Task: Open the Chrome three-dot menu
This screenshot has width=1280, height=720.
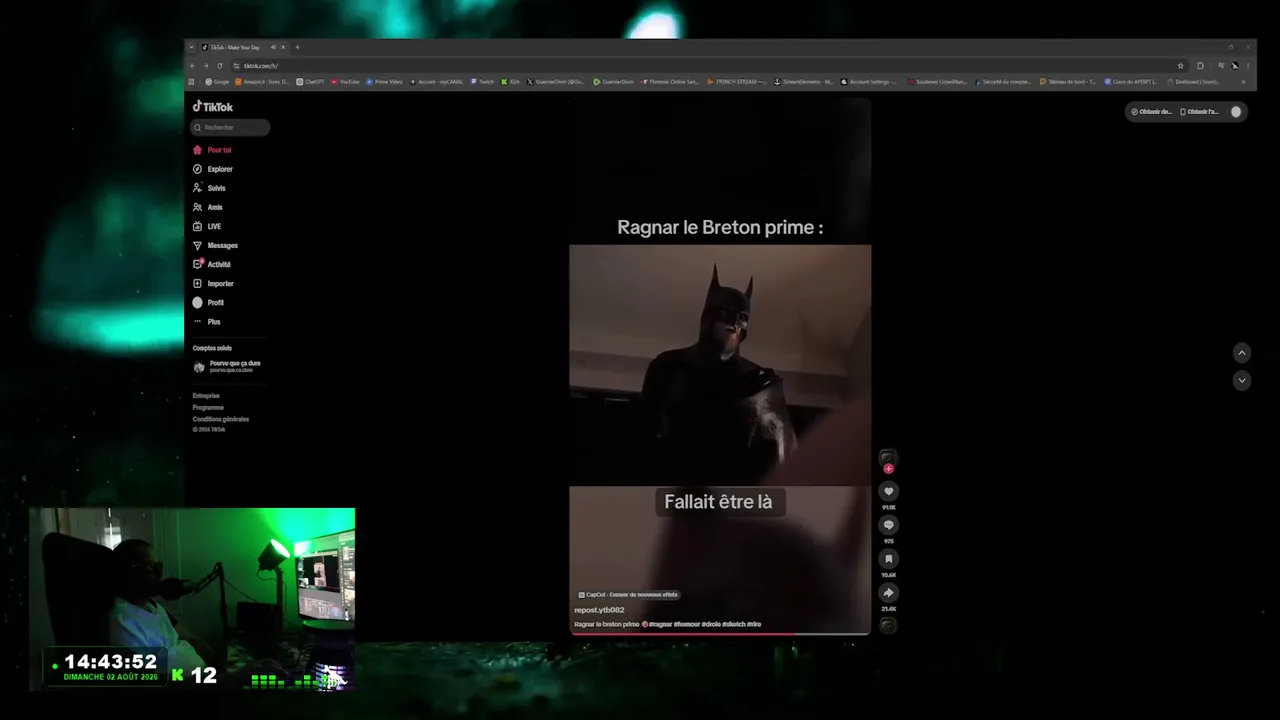Action: click(1248, 66)
